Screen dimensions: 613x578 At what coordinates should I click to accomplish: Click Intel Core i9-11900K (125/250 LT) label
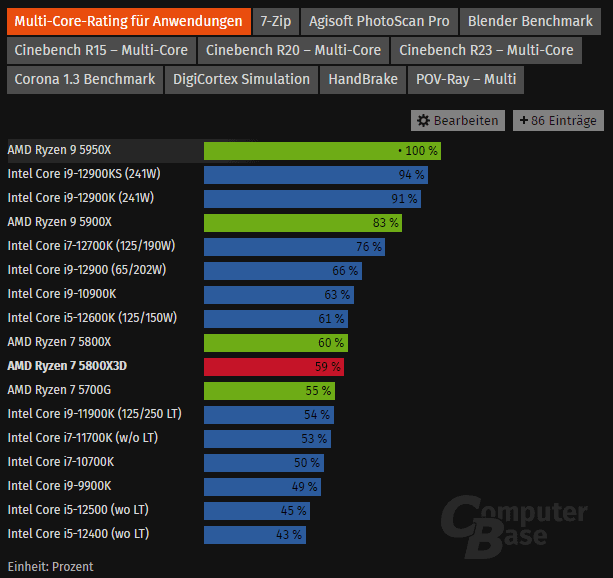coord(95,414)
